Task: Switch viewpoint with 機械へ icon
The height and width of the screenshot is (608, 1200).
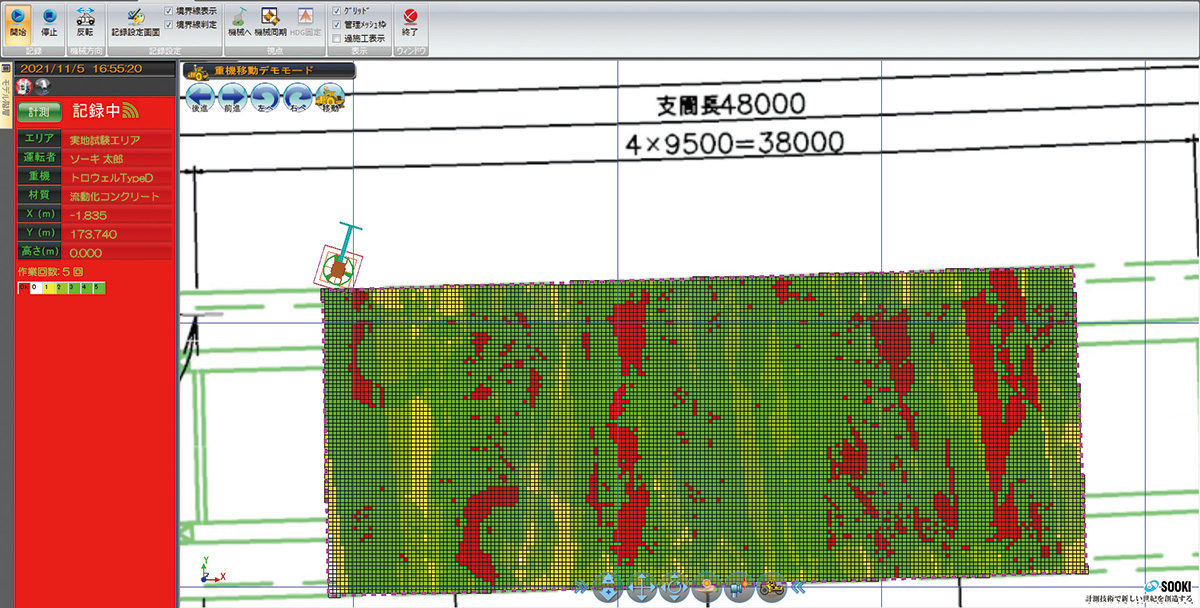Action: (x=238, y=21)
